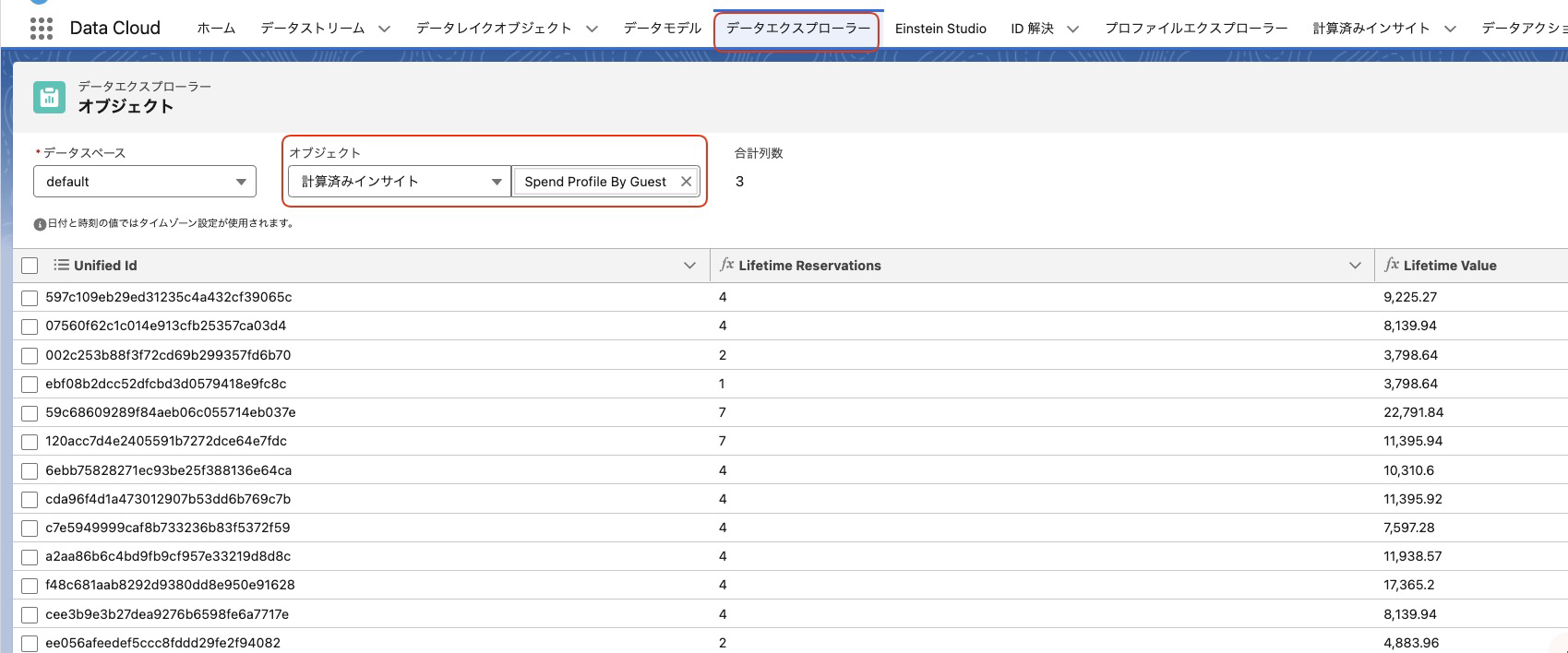Viewport: 1568px width, 653px height.
Task: Check the row 59c68609289f84aeb06c055714eb037e
Action: tap(30, 413)
